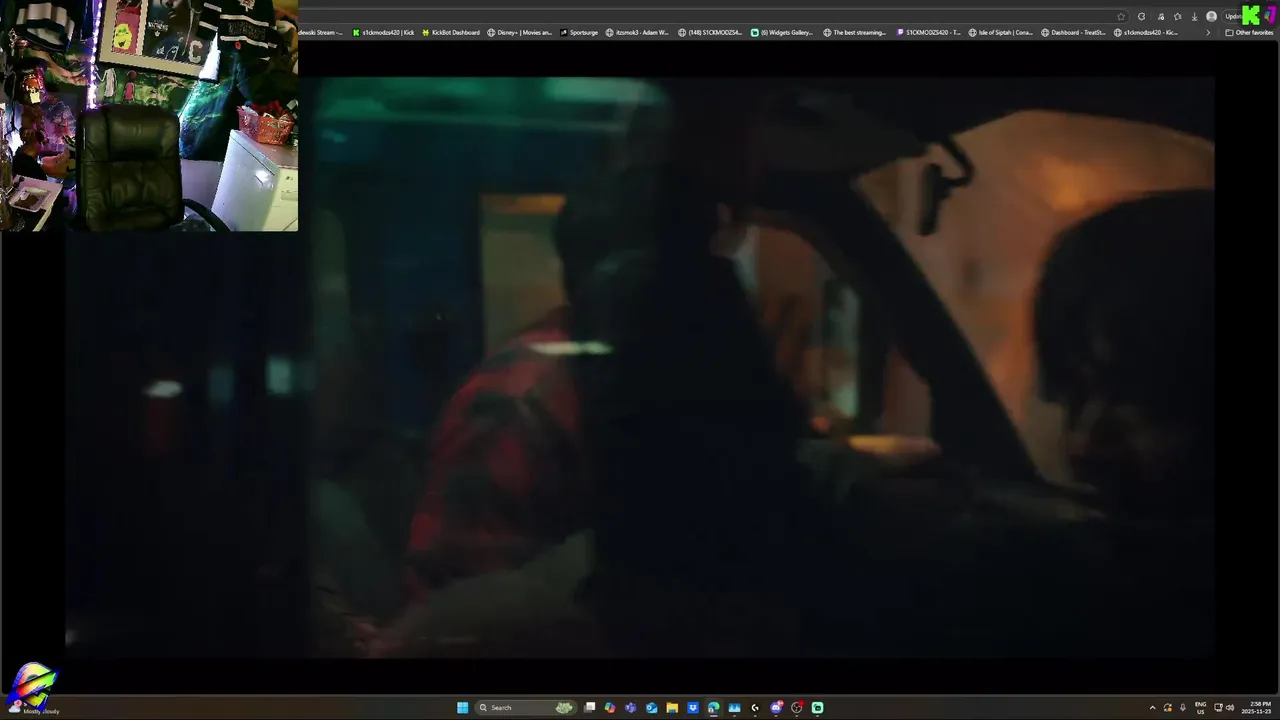This screenshot has height=720, width=1280.
Task: Open the s1ckmodzs420 - Kic... bookmark at the right
Action: coord(1146,32)
